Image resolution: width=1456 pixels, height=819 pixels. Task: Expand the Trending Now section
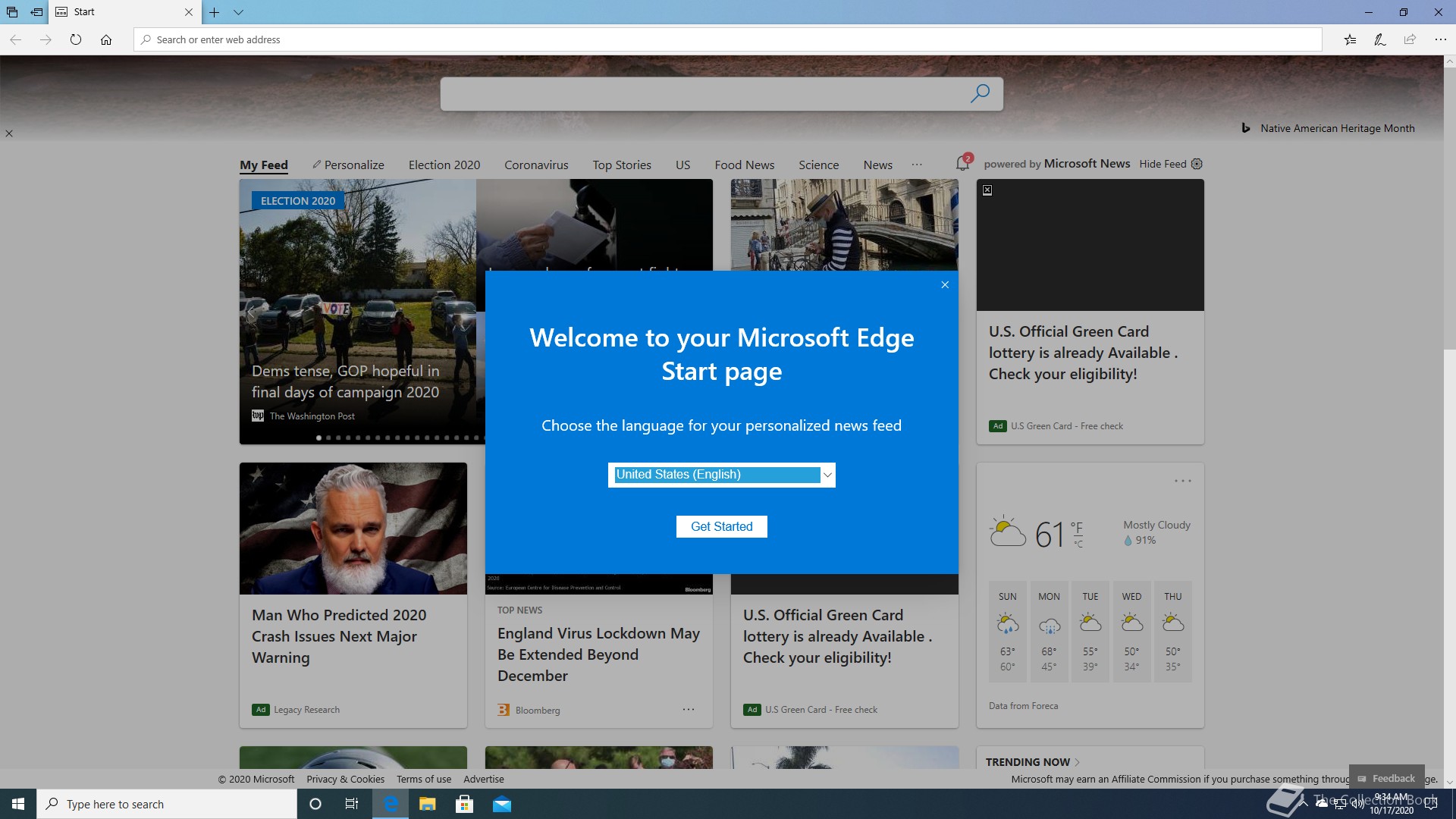click(1033, 761)
